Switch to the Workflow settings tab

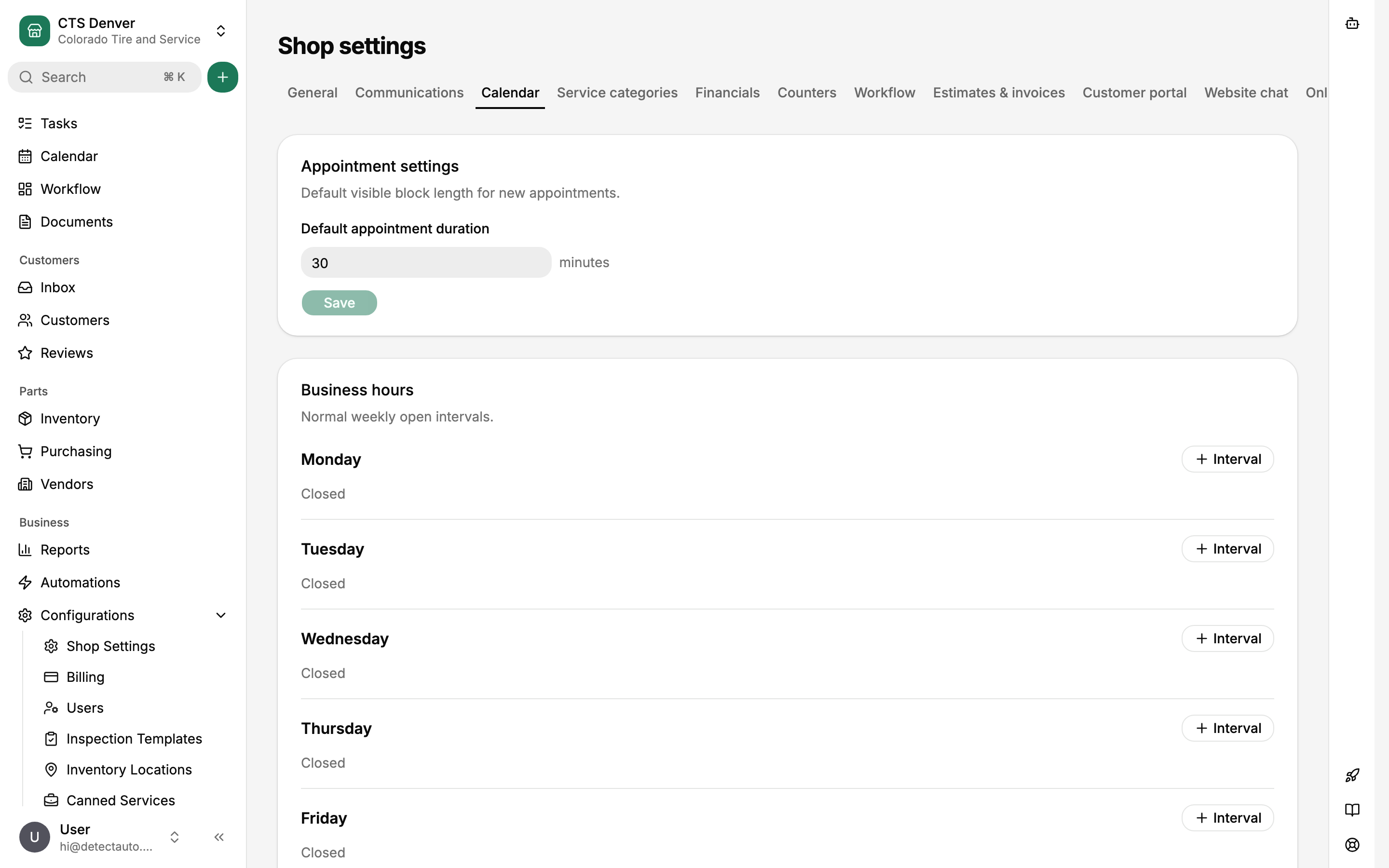point(885,93)
